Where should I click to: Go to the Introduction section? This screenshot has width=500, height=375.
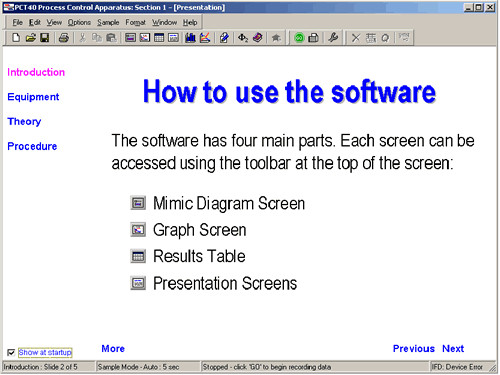[36, 72]
